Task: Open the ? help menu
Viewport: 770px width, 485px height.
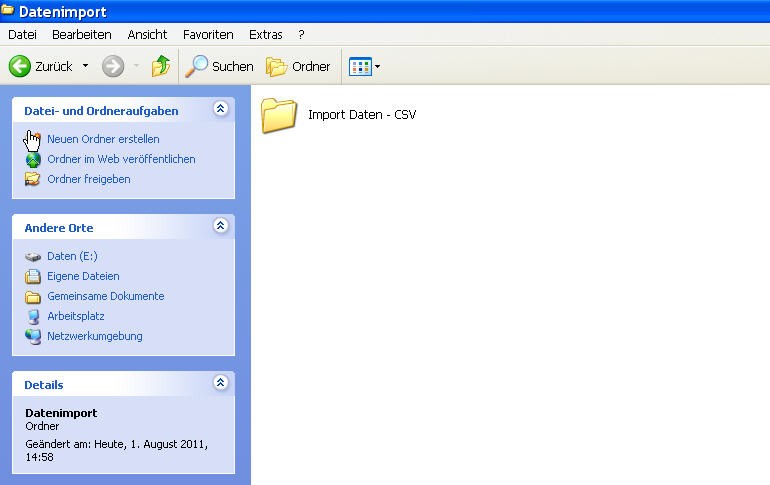Action: (301, 34)
